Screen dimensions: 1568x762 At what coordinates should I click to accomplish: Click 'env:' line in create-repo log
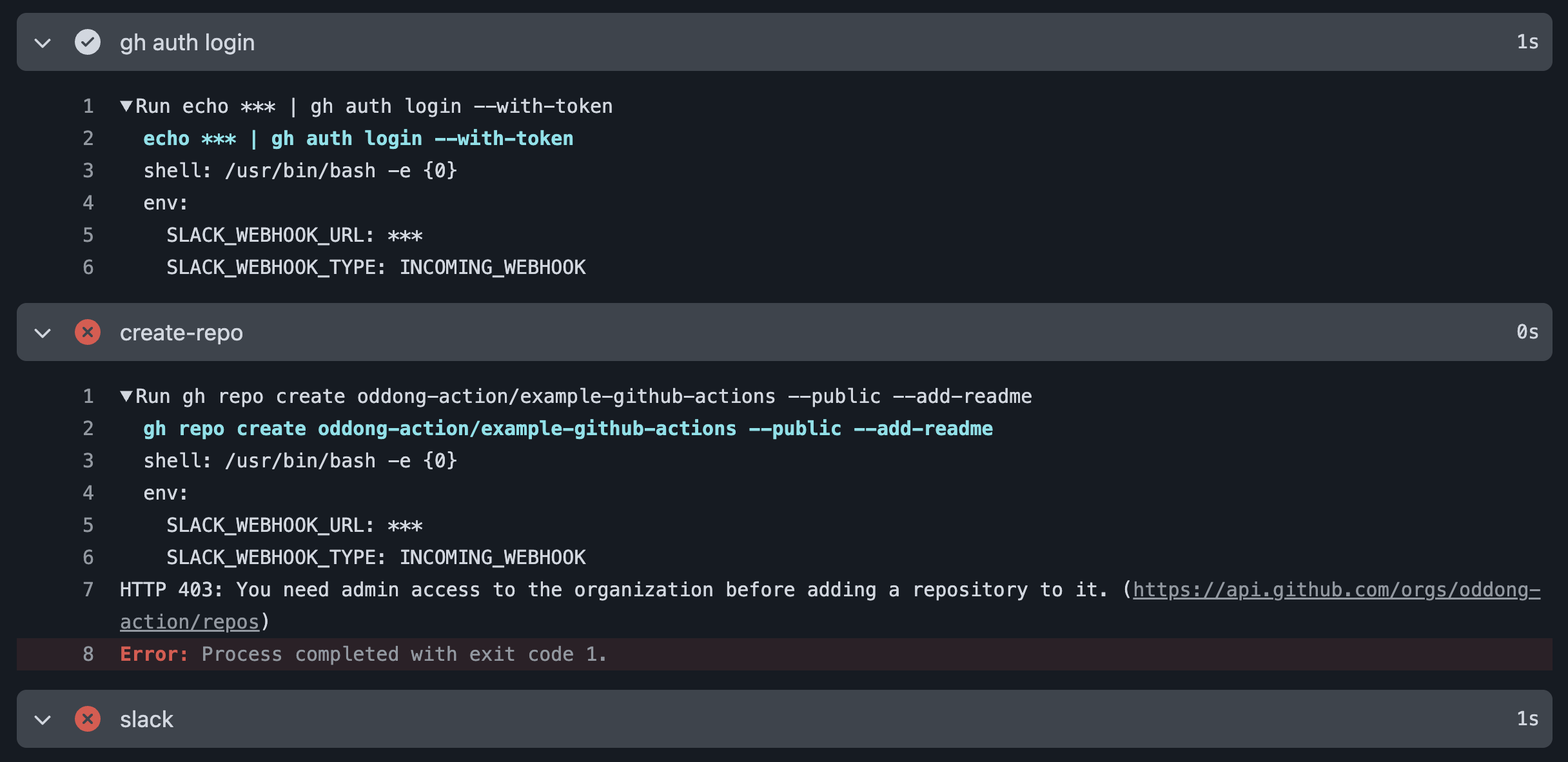point(166,493)
